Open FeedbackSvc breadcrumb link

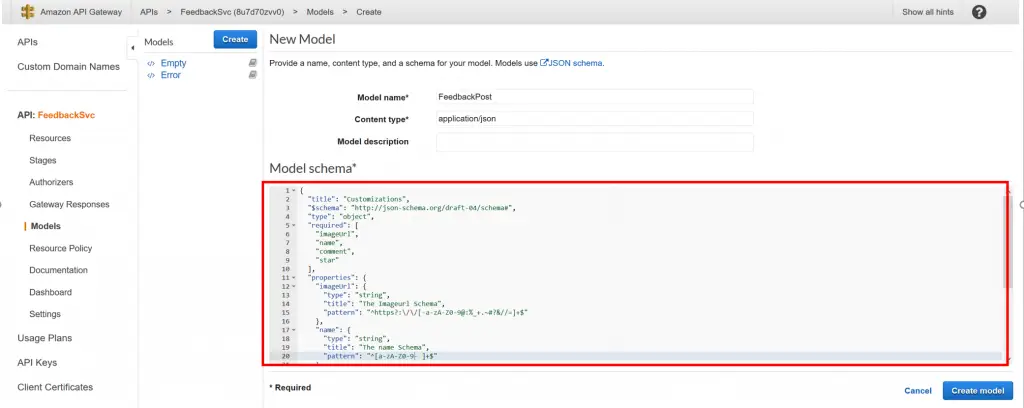[x=232, y=12]
